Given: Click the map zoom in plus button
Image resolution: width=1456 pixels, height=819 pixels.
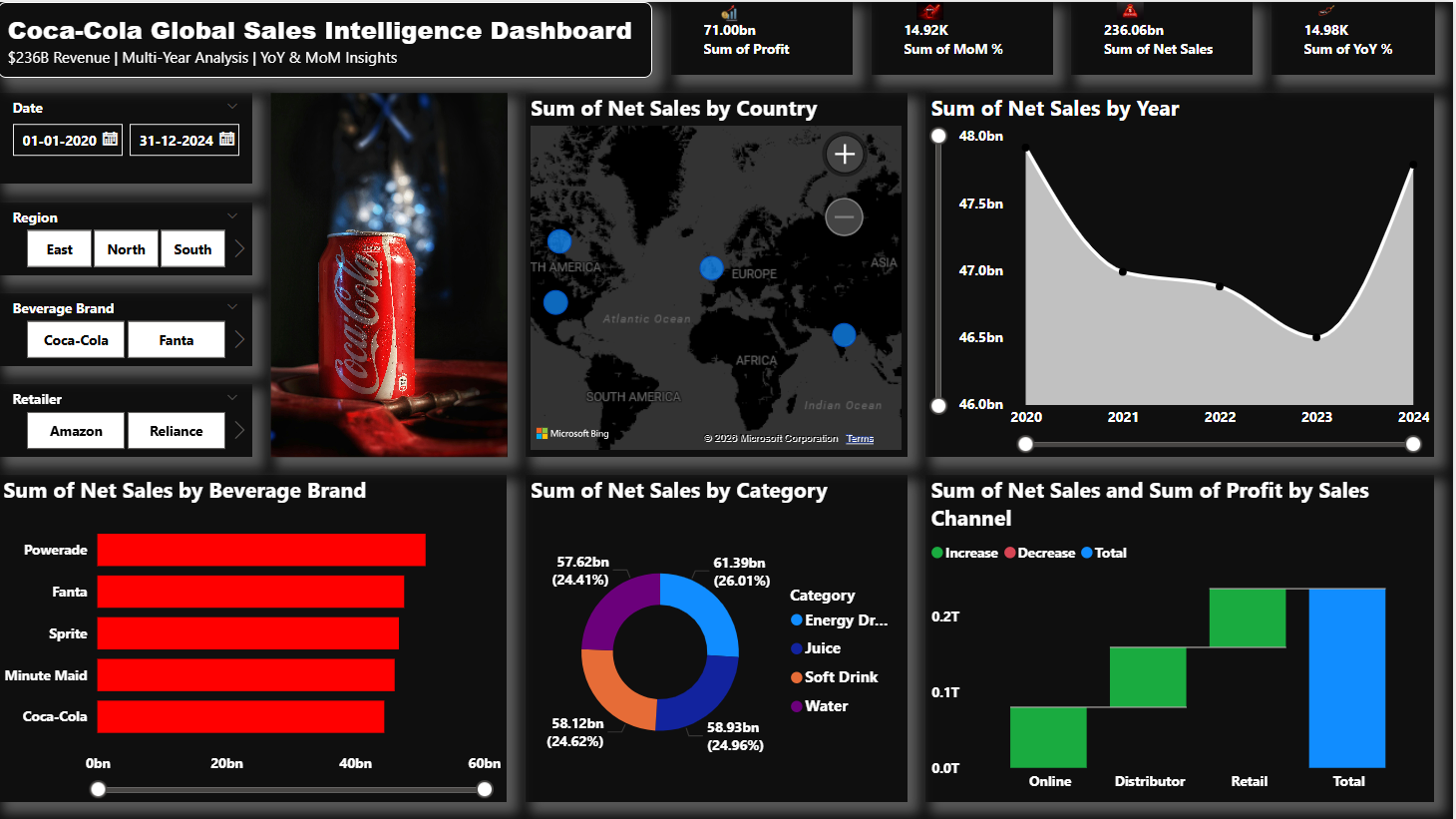Looking at the screenshot, I should coord(845,154).
